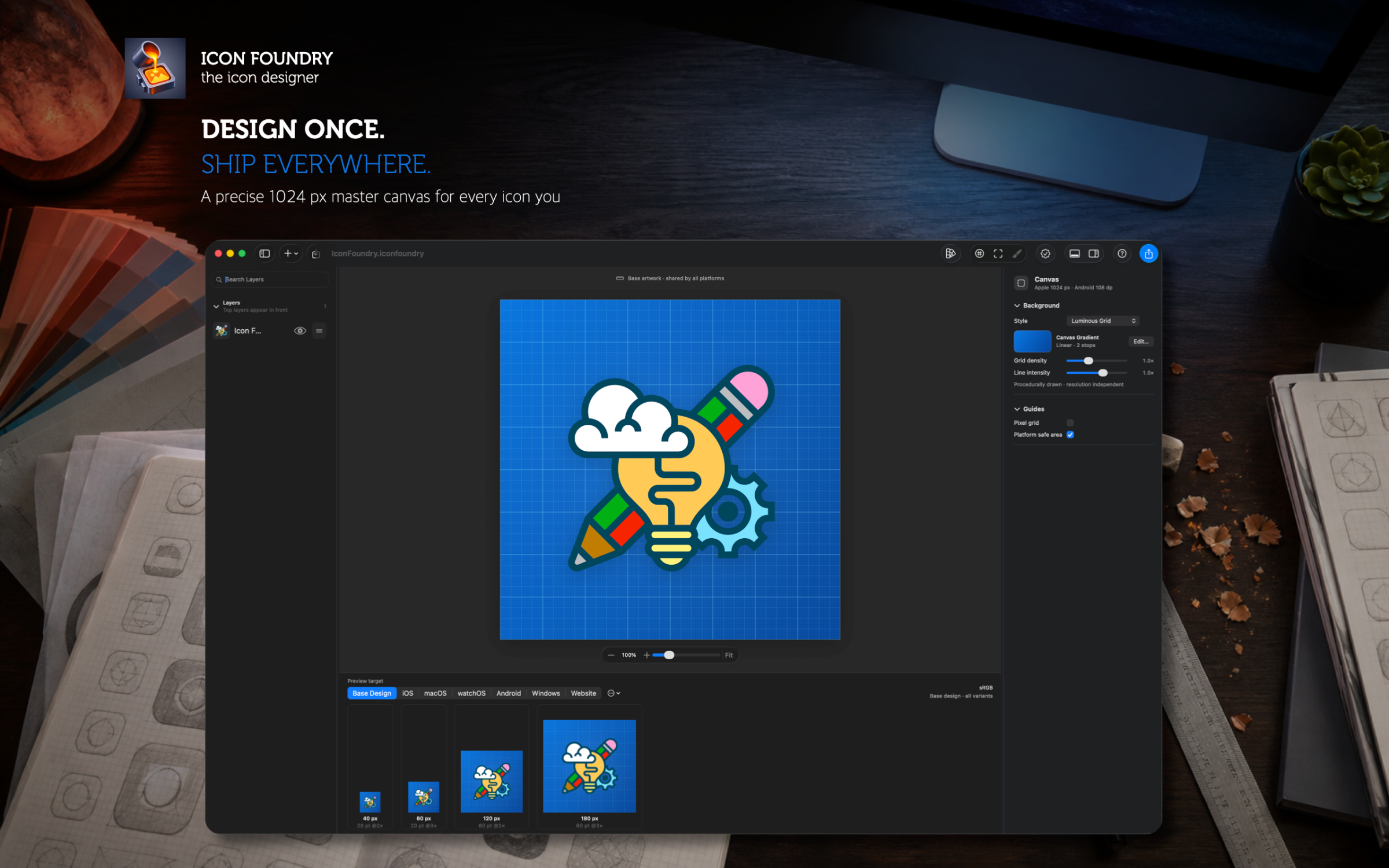Switch to the macOS preview tab
The width and height of the screenshot is (1389, 868).
tap(435, 693)
